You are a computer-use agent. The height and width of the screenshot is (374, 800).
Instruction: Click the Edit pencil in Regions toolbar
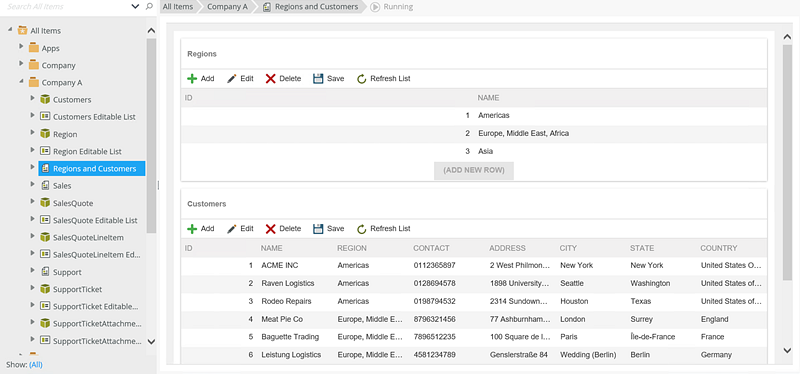[x=232, y=79]
